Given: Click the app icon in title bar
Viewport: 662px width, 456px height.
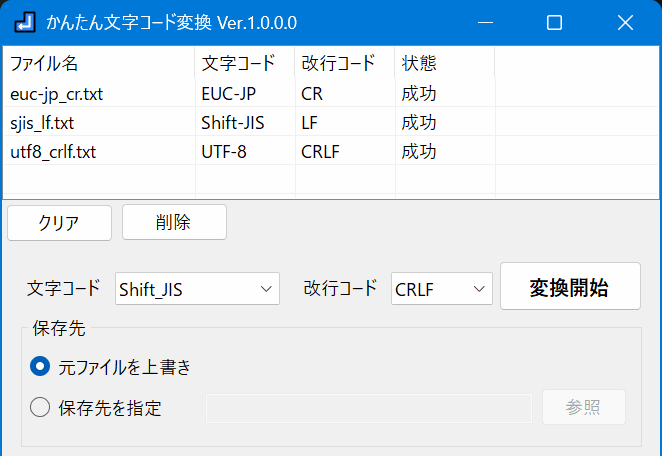Looking at the screenshot, I should pos(24,22).
